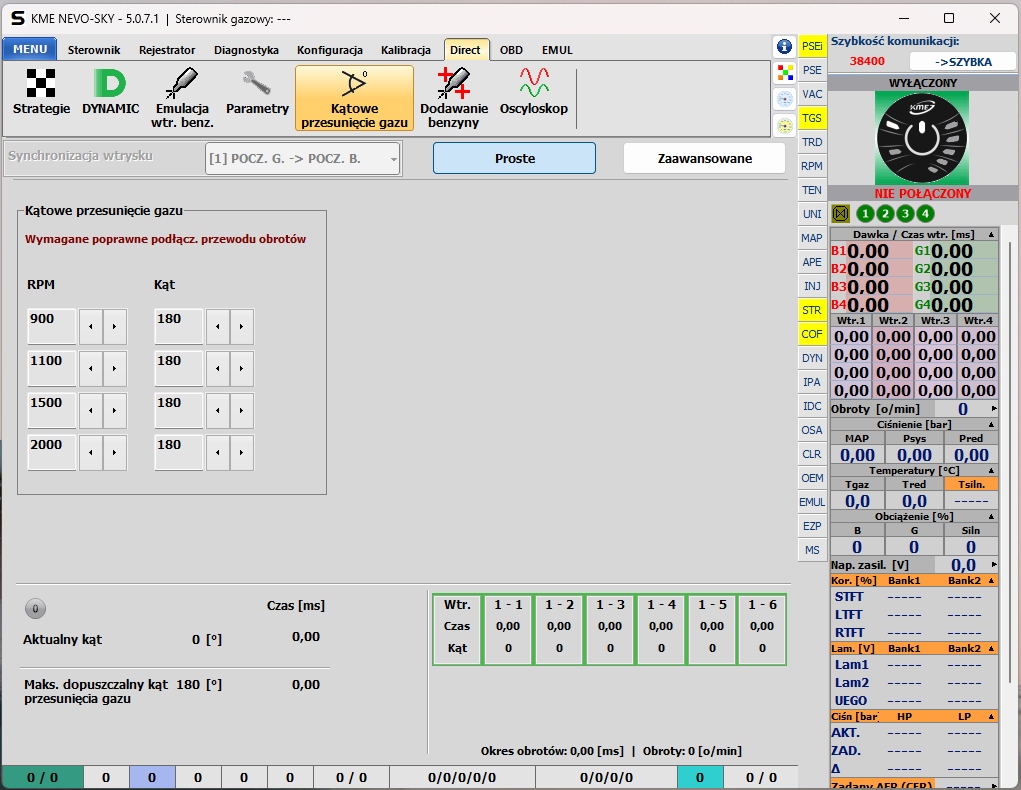Open the Oscyloskop waveform tool
Image resolution: width=1021 pixels, height=790 pixels.
coord(533,93)
